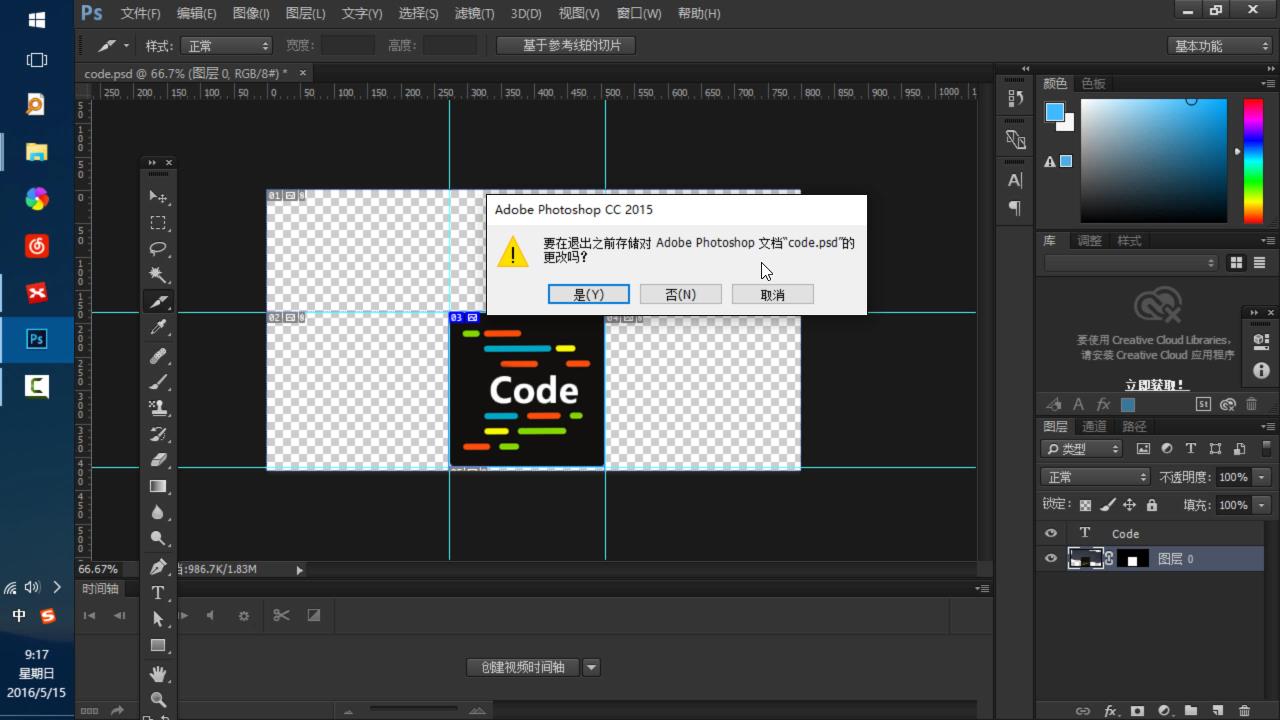Select the Clone Stamp tool
1280x720 pixels.
tap(158, 408)
